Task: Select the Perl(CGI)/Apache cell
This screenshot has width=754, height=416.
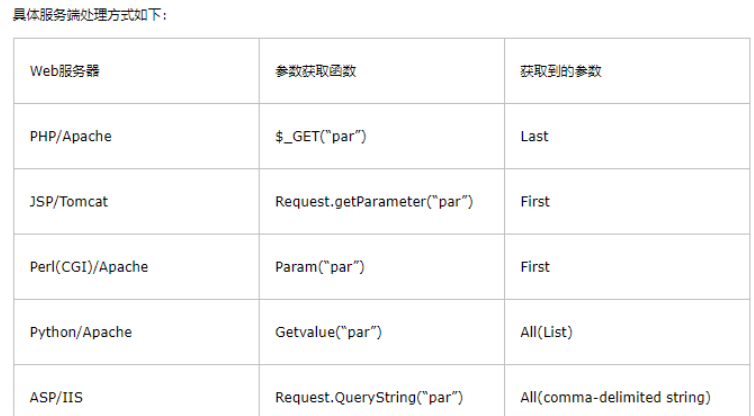Action: (x=89, y=267)
